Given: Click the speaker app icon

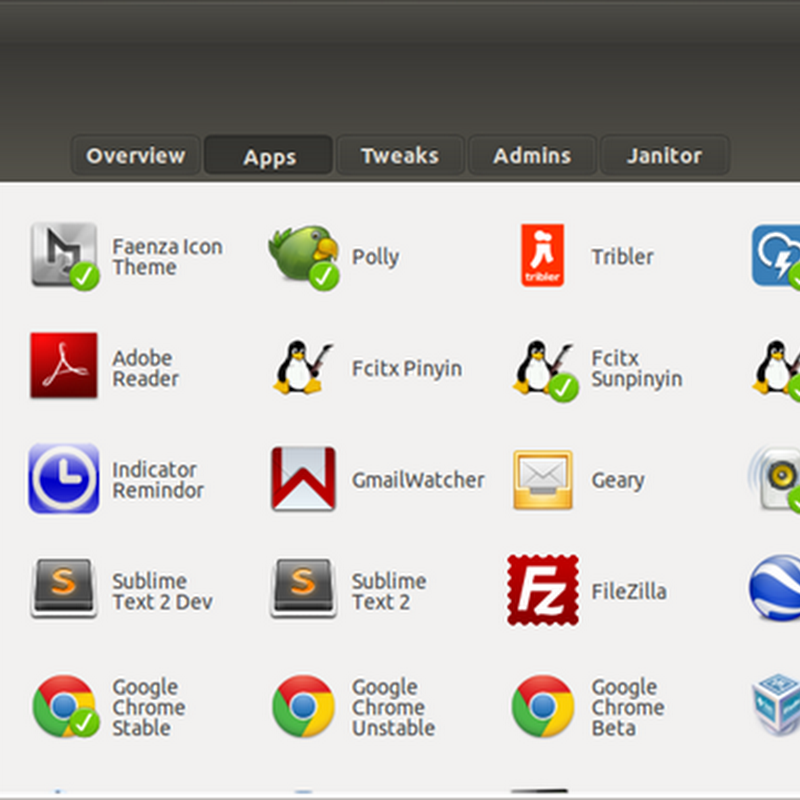Looking at the screenshot, I should 776,479.
